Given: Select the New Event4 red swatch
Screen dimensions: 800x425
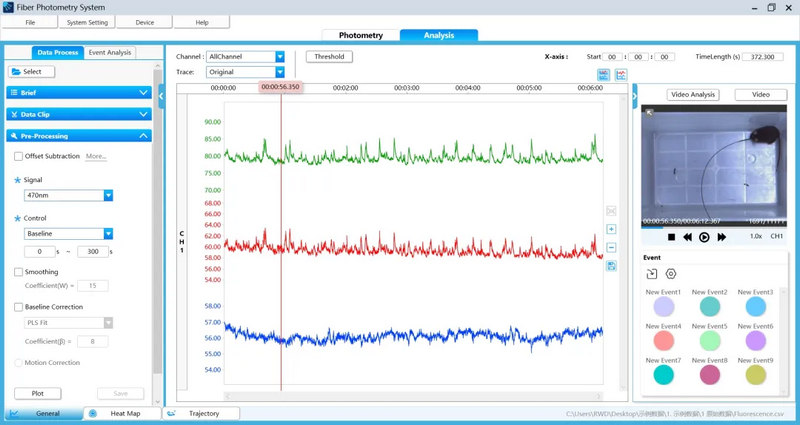Looking at the screenshot, I should pyautogui.click(x=664, y=341).
